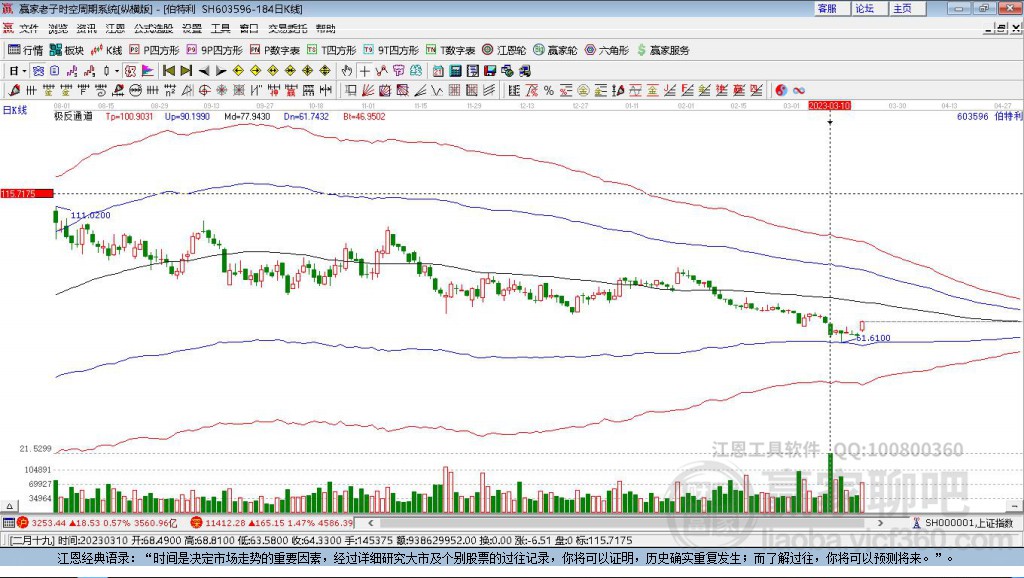Click the Up=90.1990 value
This screenshot has width=1024, height=578.
coord(187,116)
